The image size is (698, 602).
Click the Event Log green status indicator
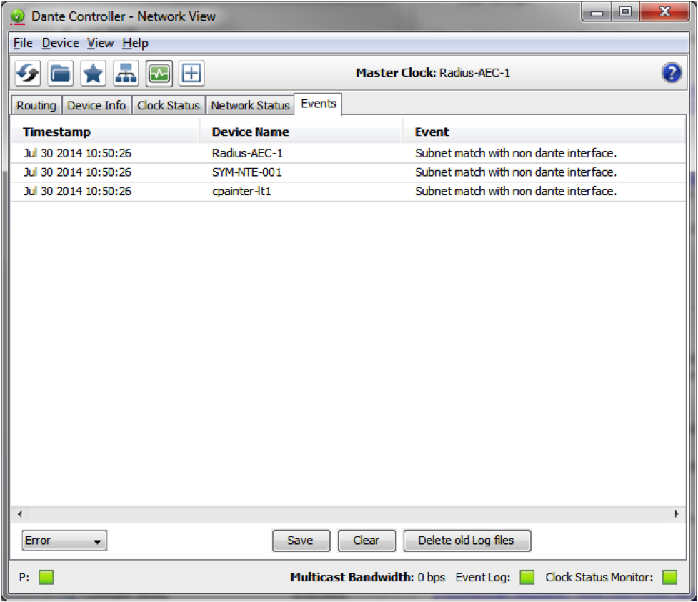(527, 577)
